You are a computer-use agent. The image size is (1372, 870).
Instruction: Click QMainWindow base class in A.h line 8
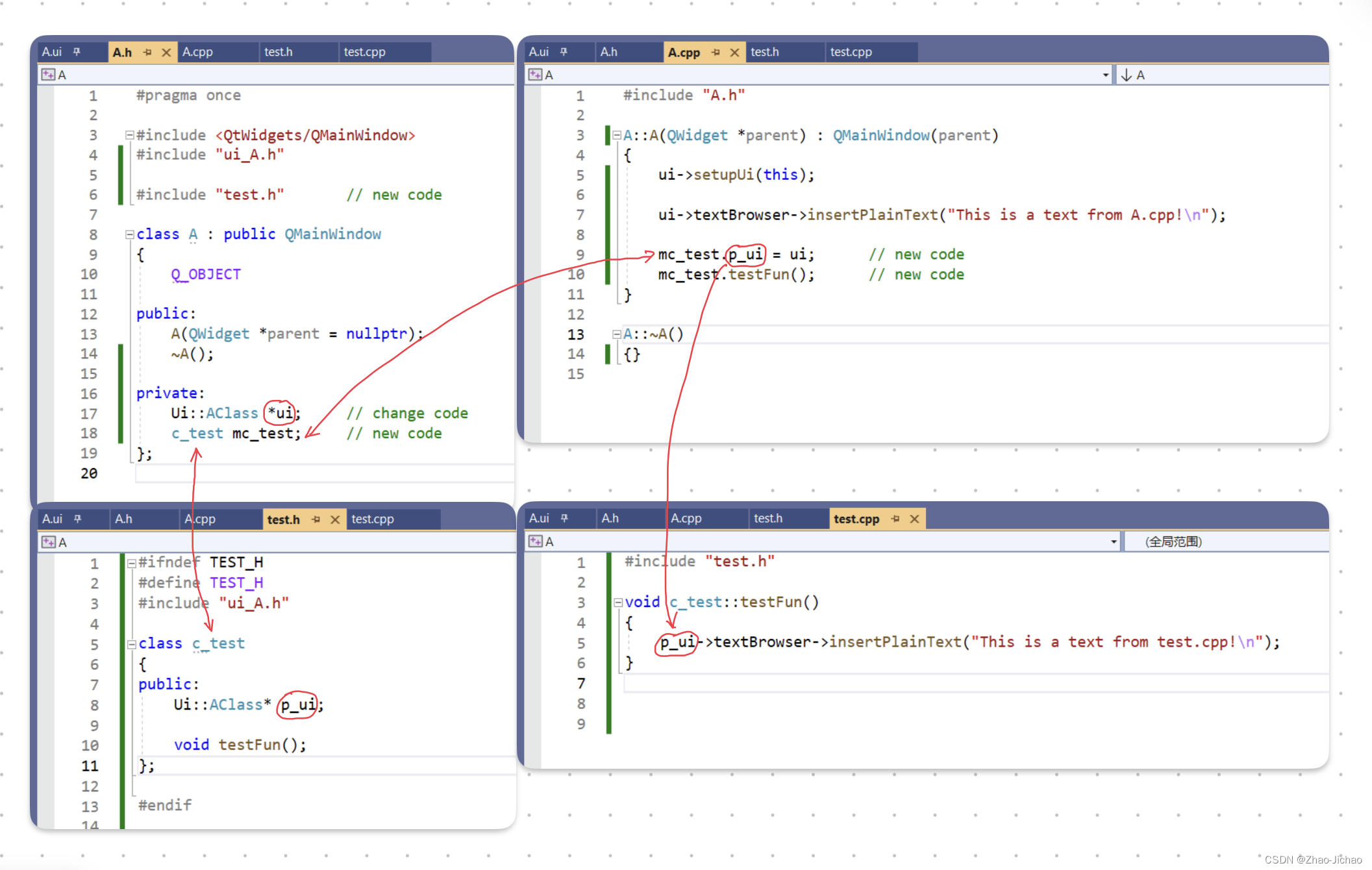point(333,234)
